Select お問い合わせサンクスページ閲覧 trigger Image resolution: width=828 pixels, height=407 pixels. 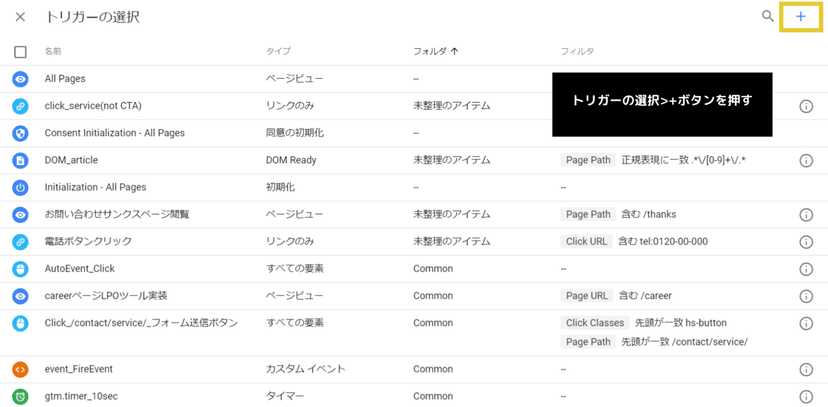click(117, 214)
